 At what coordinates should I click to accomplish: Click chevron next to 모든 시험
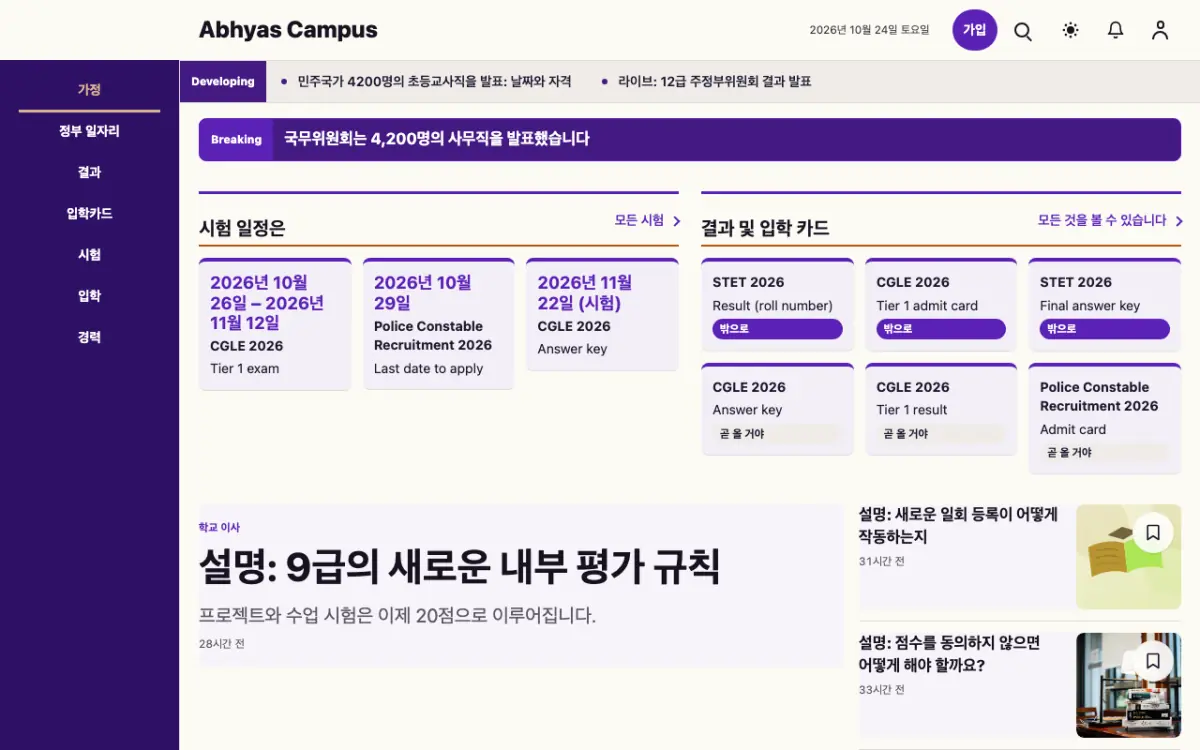pos(677,221)
